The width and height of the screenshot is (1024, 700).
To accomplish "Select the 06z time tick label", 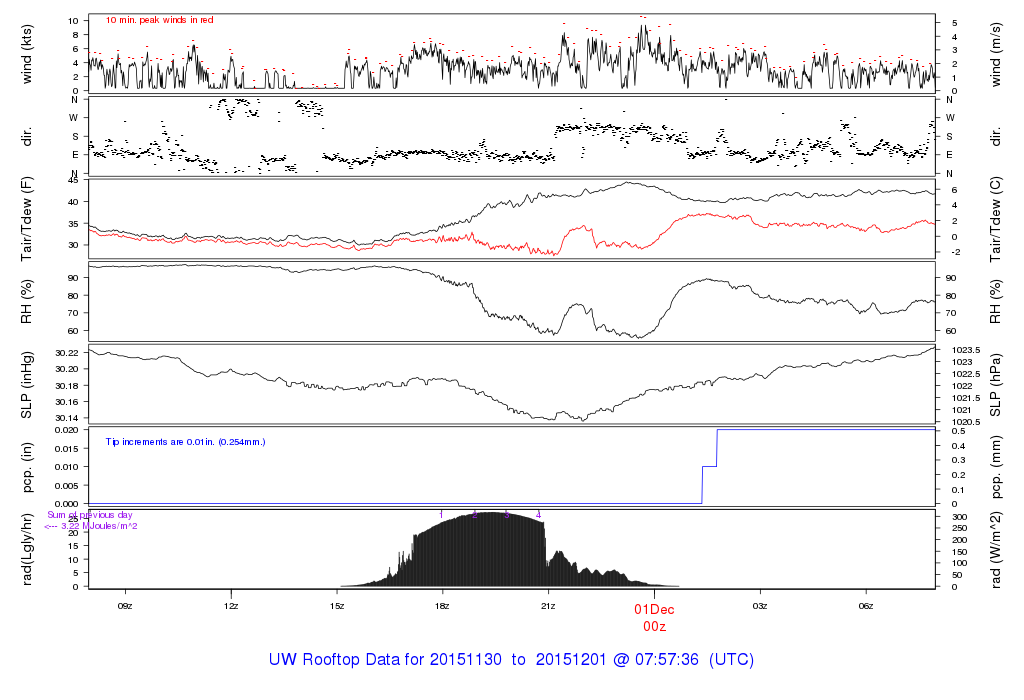I will [866, 605].
